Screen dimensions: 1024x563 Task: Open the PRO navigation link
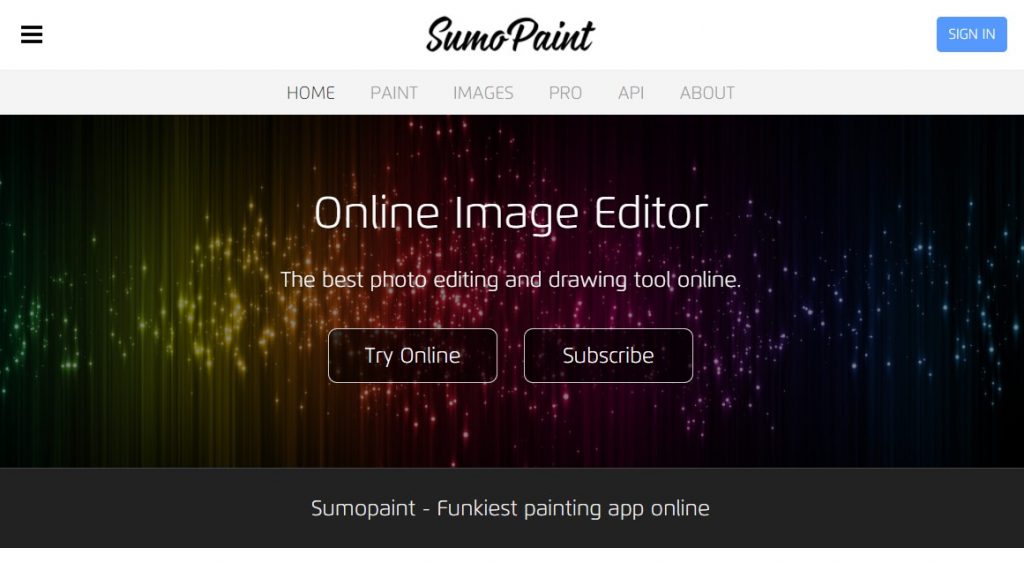click(566, 93)
